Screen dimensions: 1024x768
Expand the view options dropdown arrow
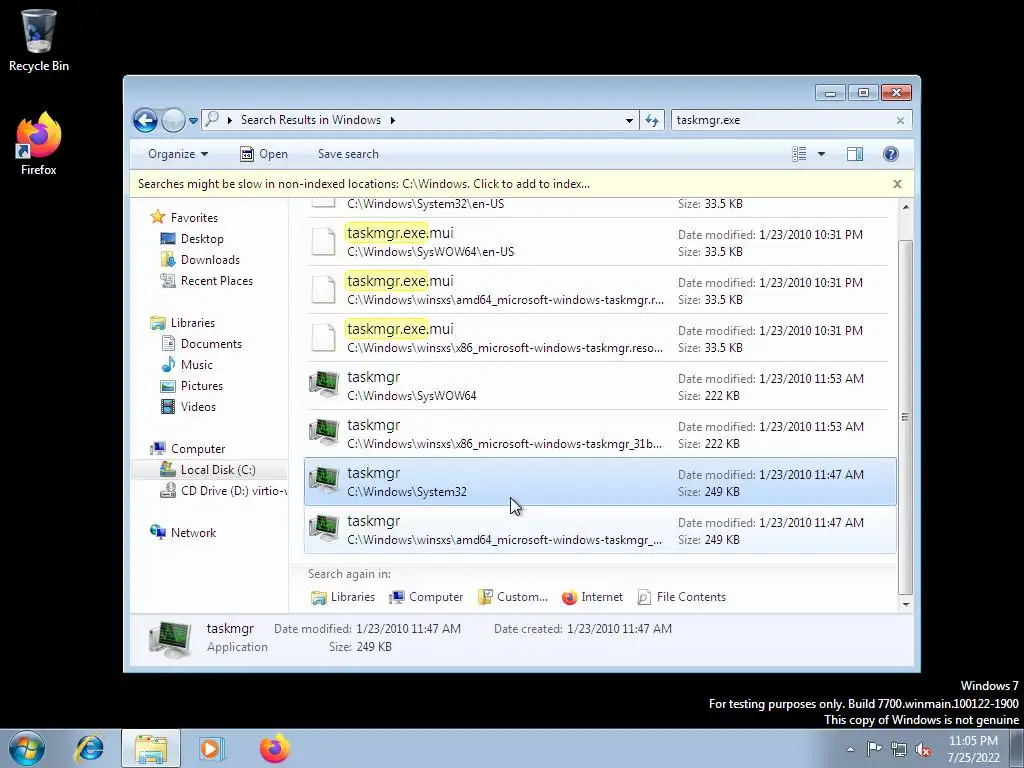click(821, 154)
